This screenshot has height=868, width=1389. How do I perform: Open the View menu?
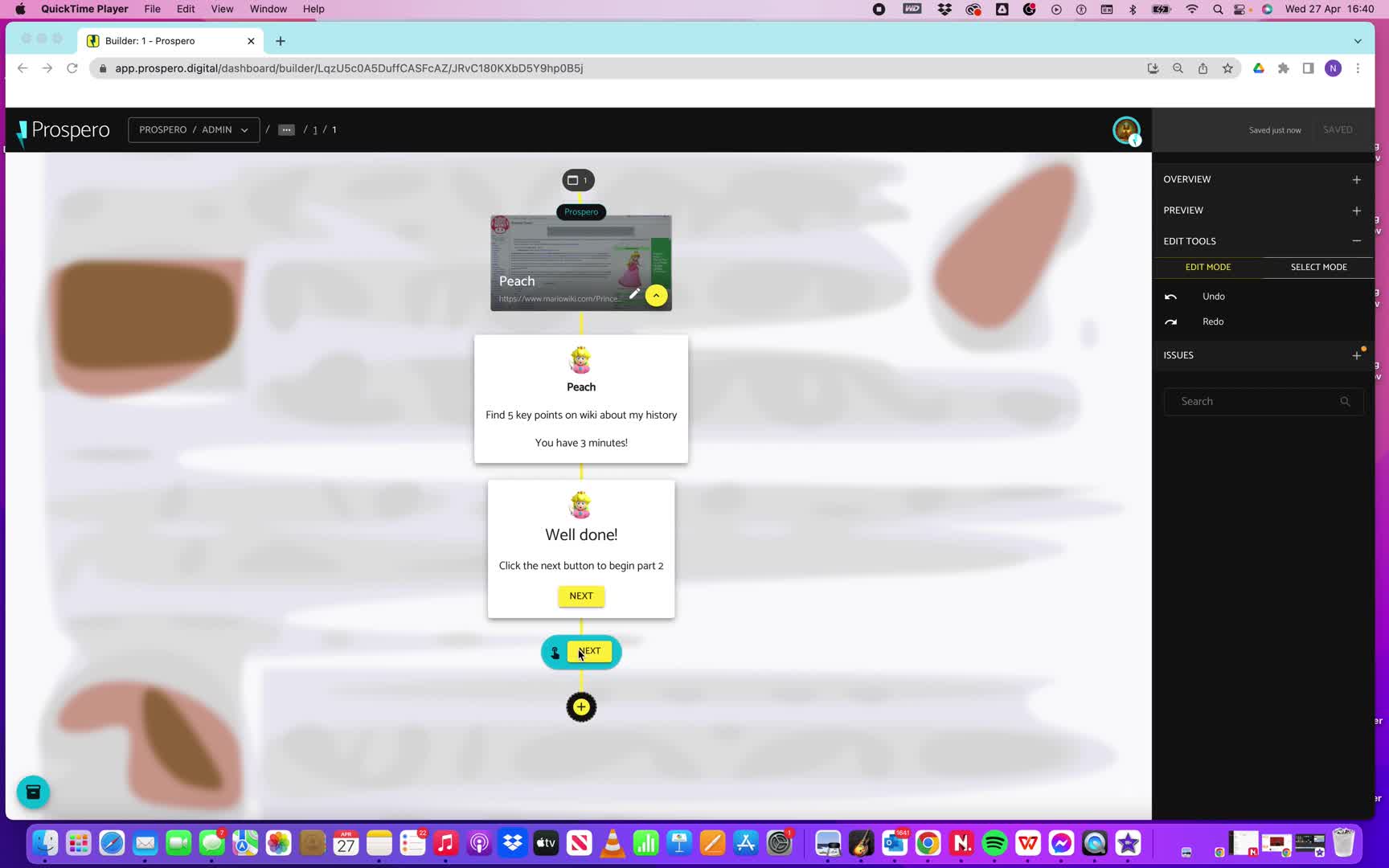222,9
